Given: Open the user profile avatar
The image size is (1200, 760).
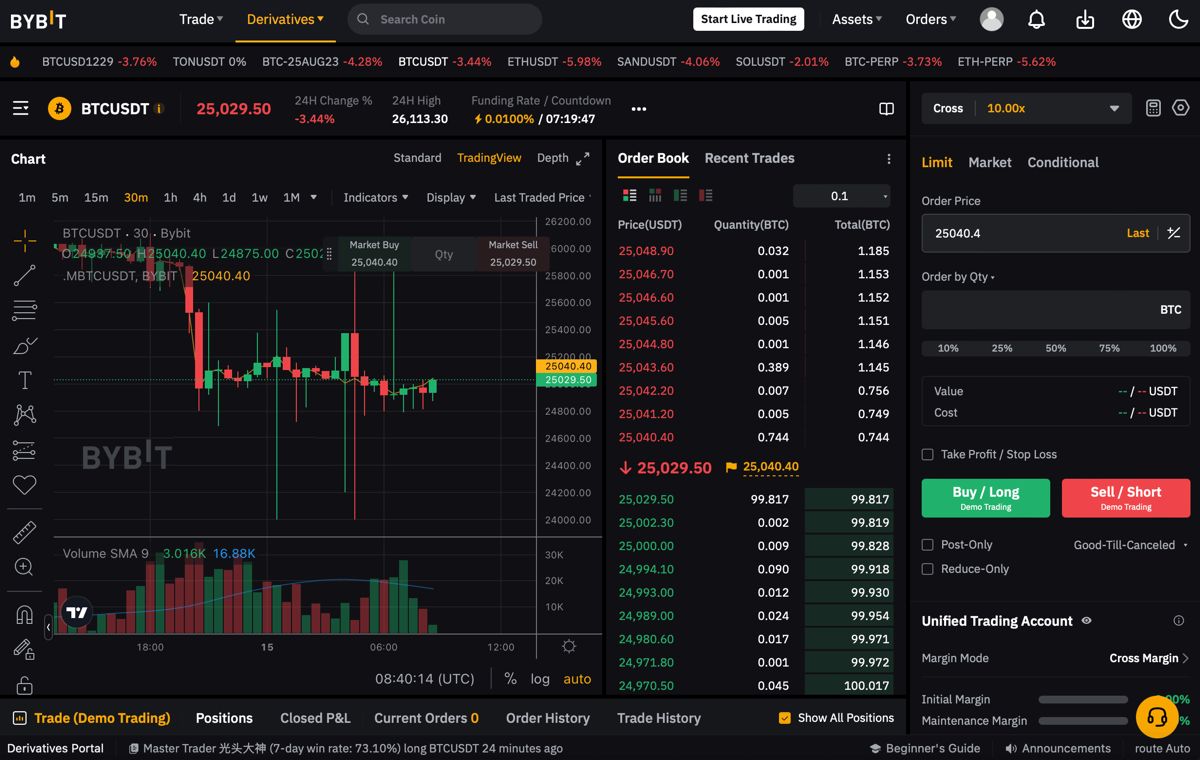Looking at the screenshot, I should pyautogui.click(x=992, y=19).
